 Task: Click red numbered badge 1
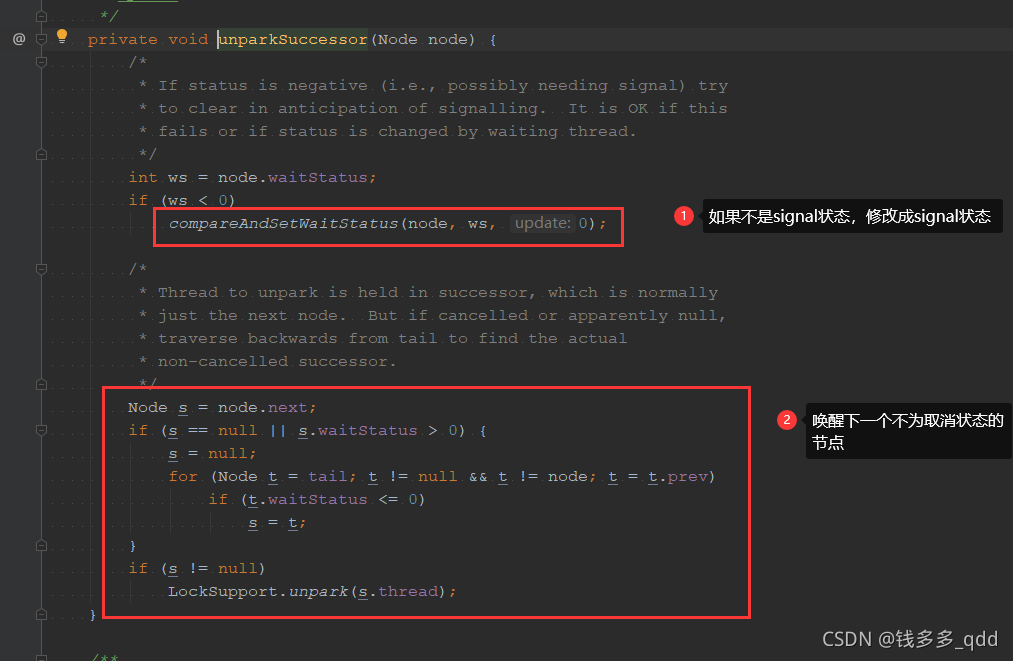[684, 215]
